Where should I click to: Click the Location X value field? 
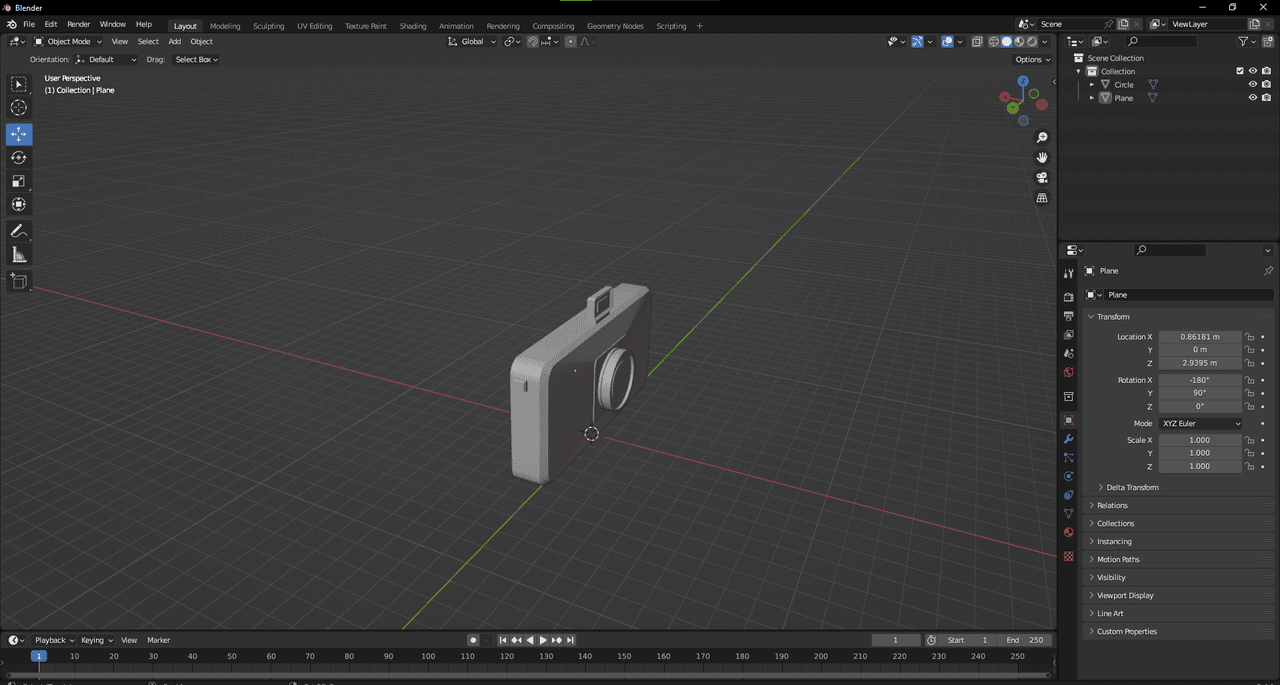tap(1200, 337)
